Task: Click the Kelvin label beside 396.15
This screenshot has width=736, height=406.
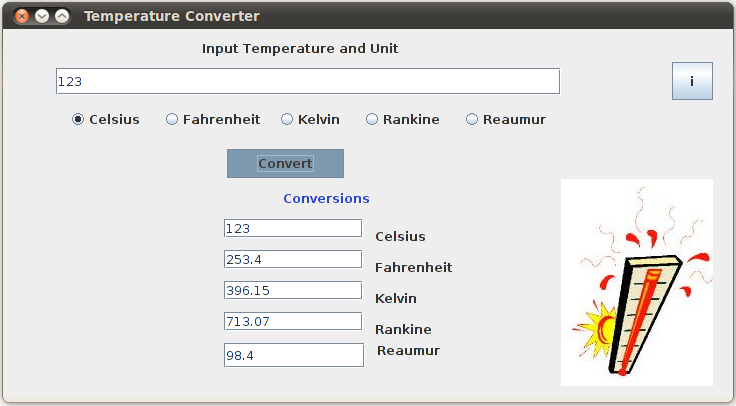Action: [396, 299]
